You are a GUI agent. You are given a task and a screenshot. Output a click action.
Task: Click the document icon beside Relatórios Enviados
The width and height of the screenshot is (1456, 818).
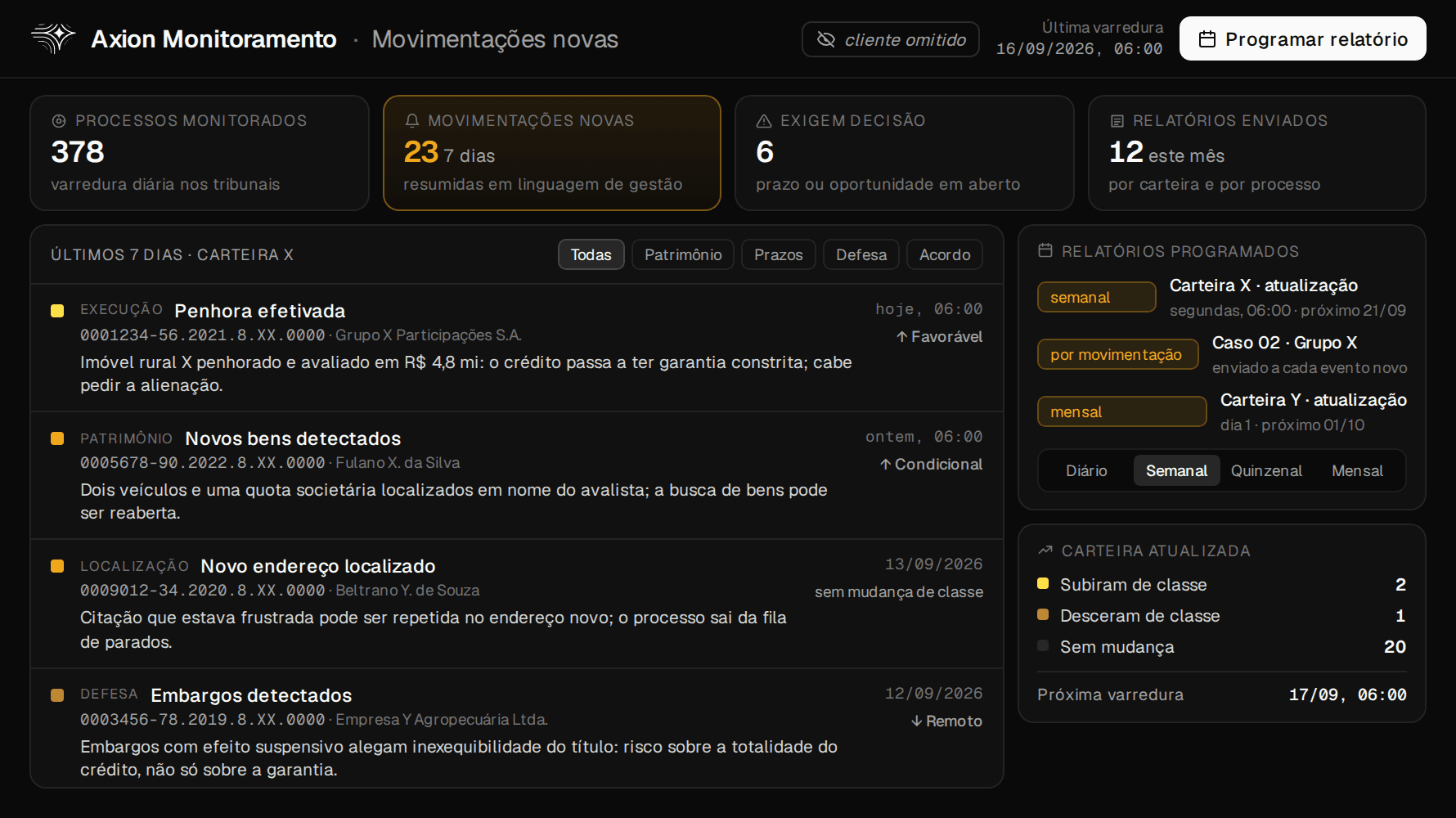tap(1117, 121)
